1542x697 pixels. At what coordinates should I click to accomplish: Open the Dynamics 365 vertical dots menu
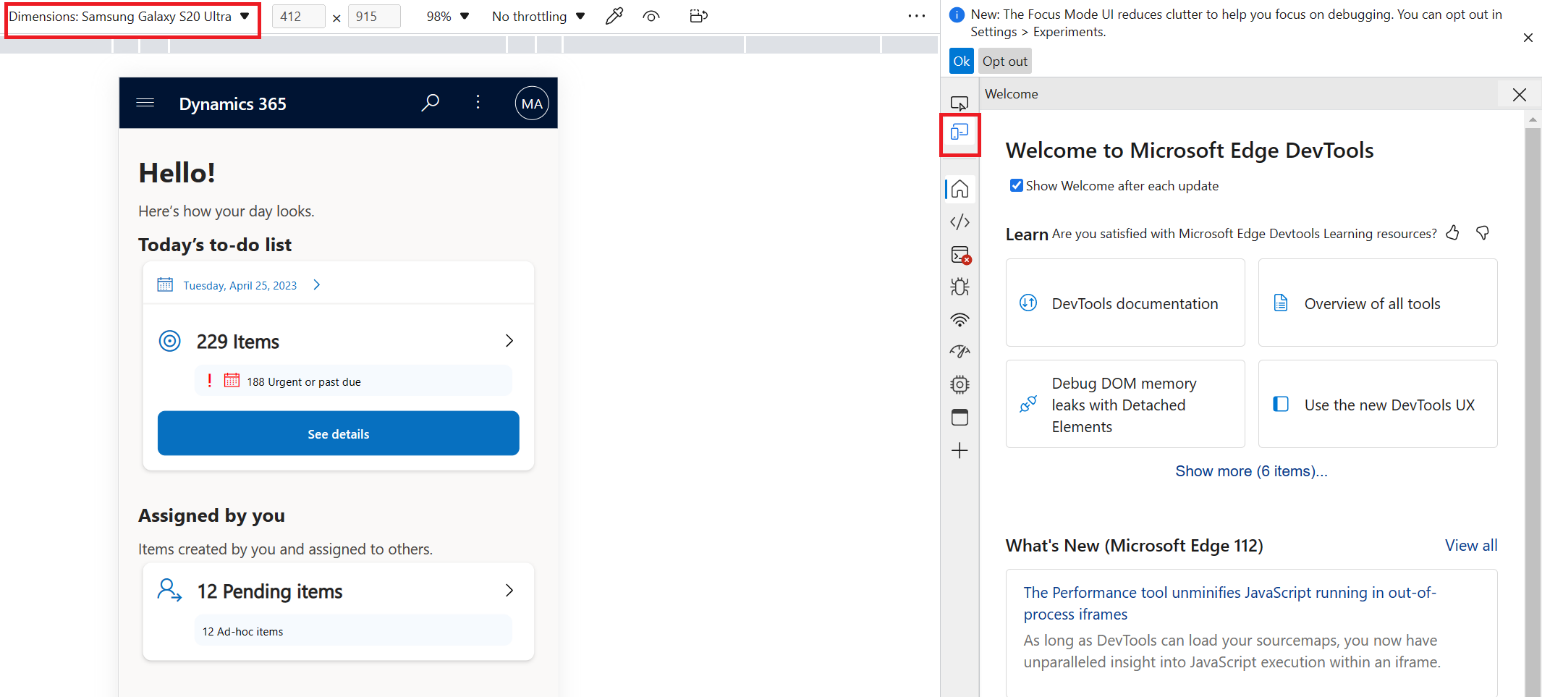click(x=478, y=102)
